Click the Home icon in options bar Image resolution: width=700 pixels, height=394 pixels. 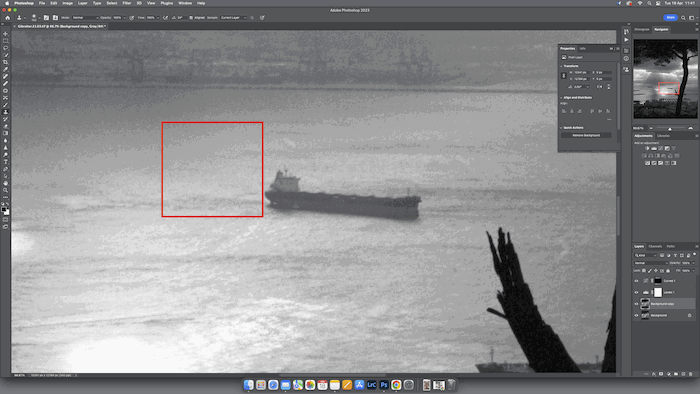[8, 18]
